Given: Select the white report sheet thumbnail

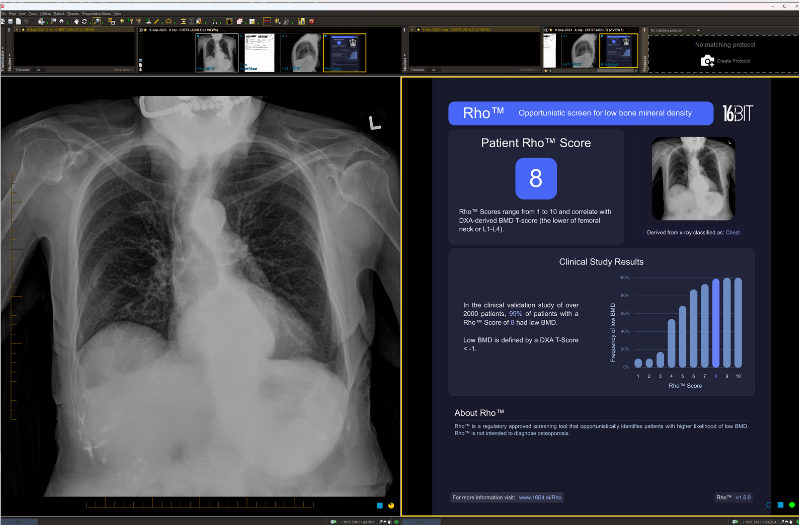Looking at the screenshot, I should coord(259,52).
